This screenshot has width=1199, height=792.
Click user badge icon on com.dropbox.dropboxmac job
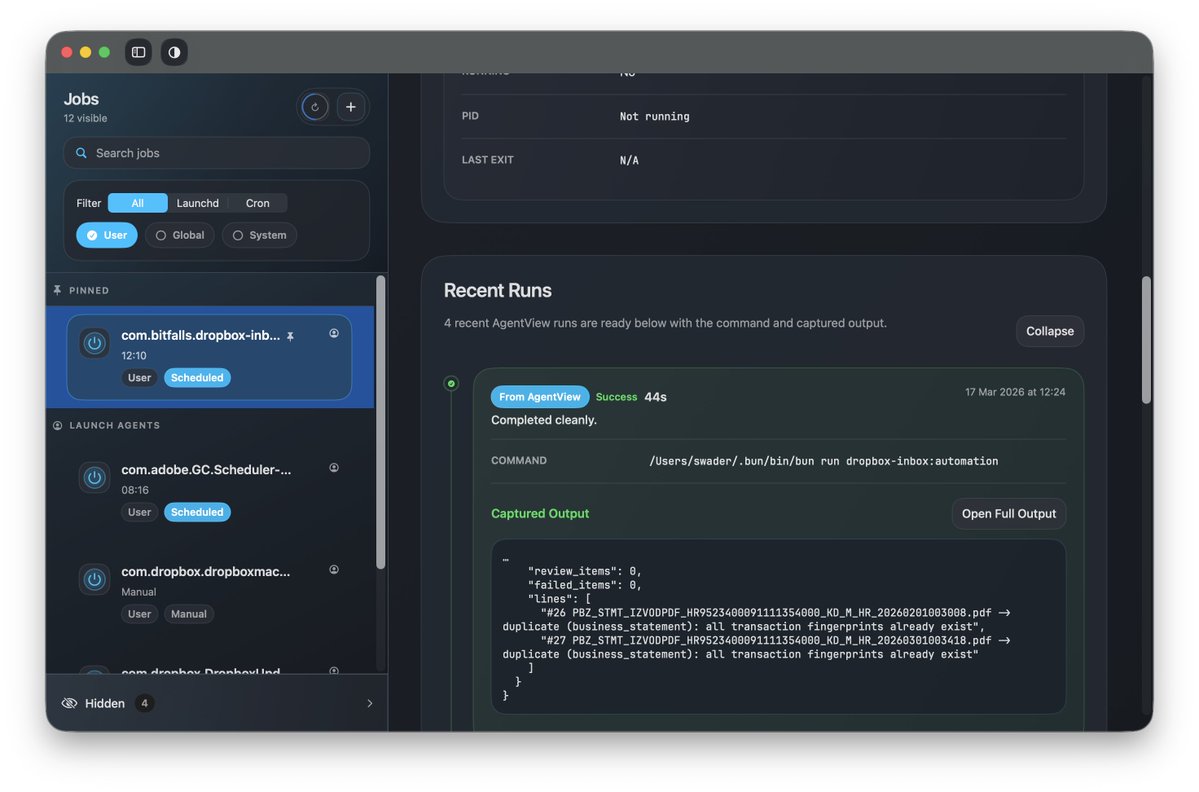pyautogui.click(x=334, y=570)
